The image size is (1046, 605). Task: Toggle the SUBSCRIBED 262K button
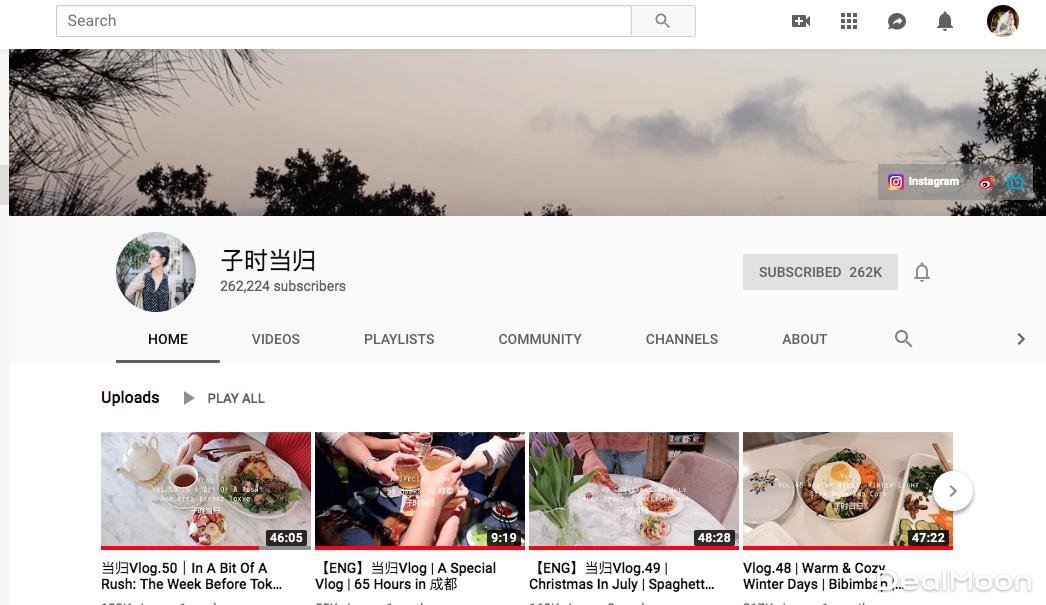pos(820,272)
